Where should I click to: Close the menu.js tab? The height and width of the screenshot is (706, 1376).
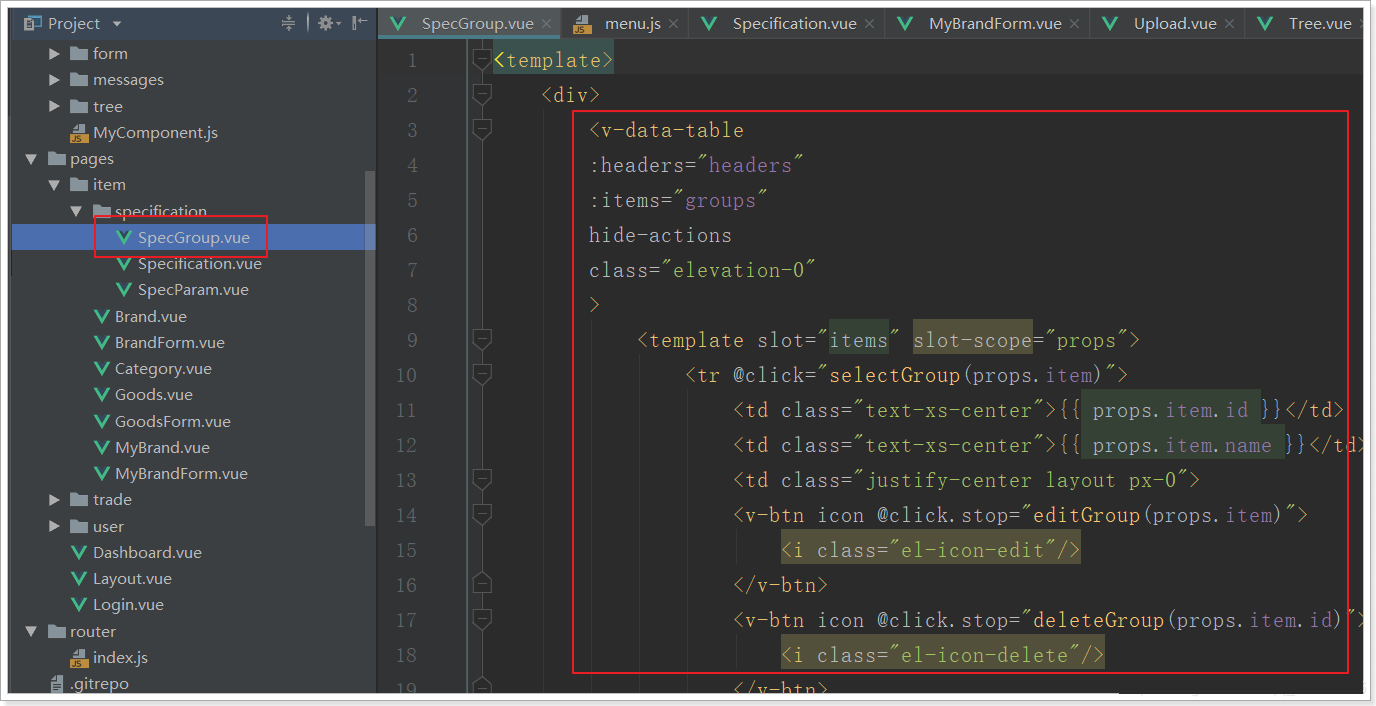coord(673,24)
